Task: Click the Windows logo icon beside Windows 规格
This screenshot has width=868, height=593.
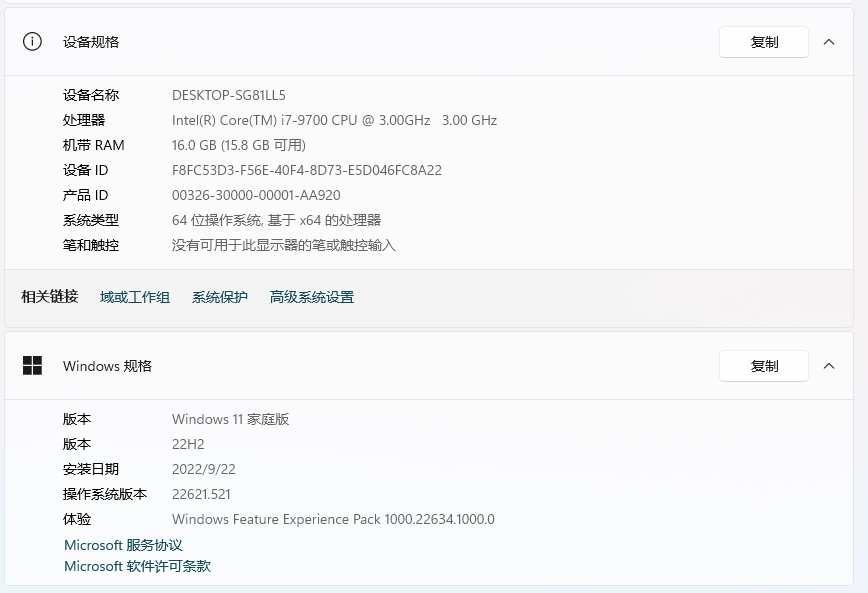Action: [32, 365]
